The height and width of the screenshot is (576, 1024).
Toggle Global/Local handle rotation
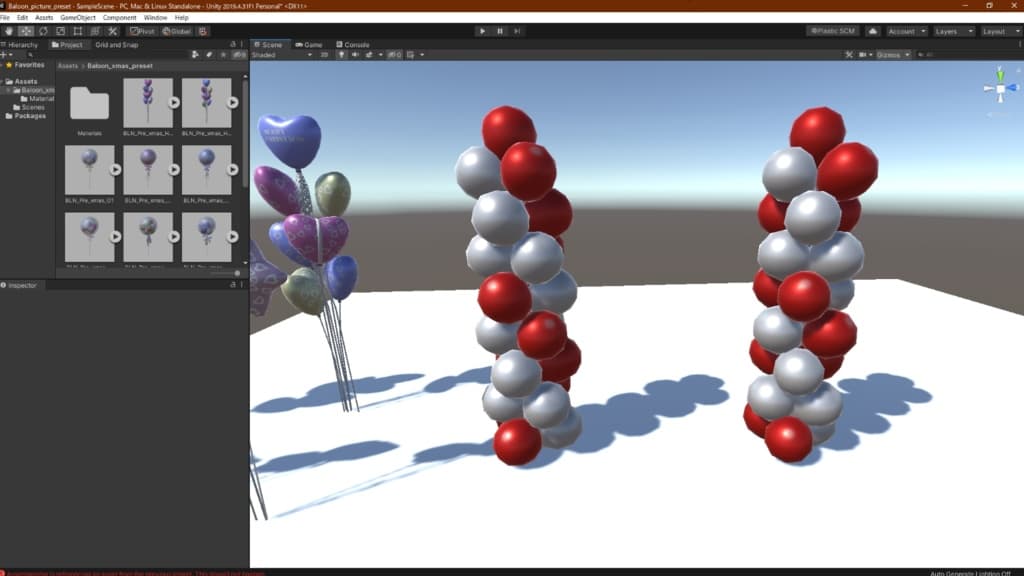177,31
